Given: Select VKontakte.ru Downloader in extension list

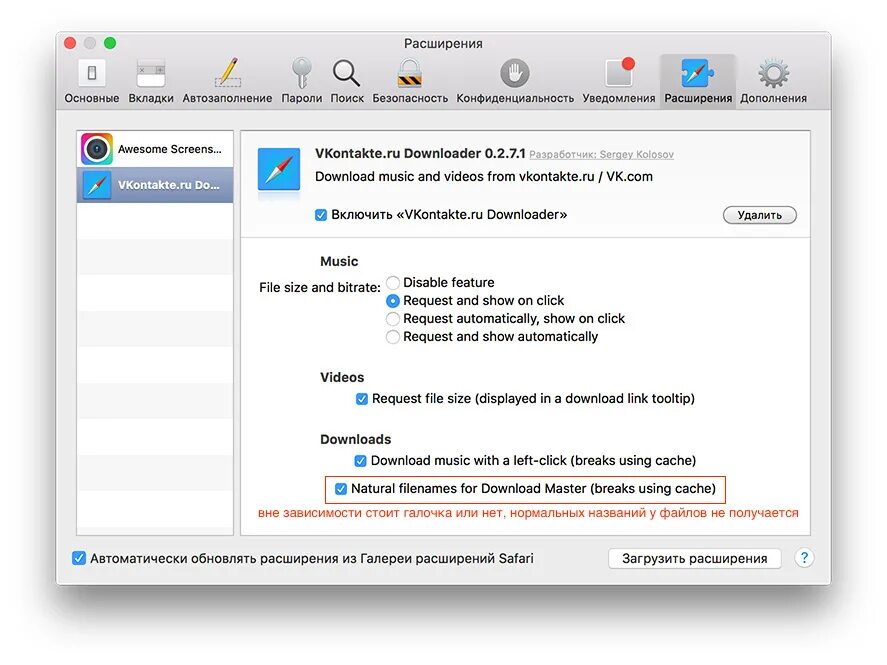Looking at the screenshot, I should pos(155,185).
